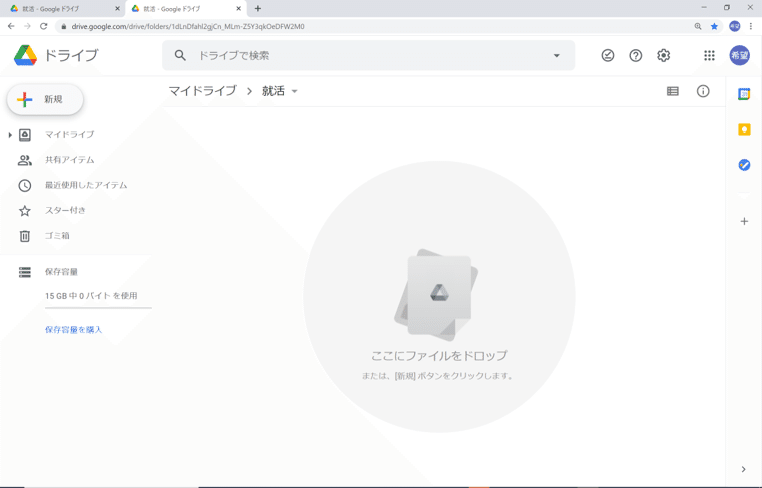Image resolution: width=762 pixels, height=488 pixels.
Task: Open Google Keep side panel
Action: coord(744,129)
